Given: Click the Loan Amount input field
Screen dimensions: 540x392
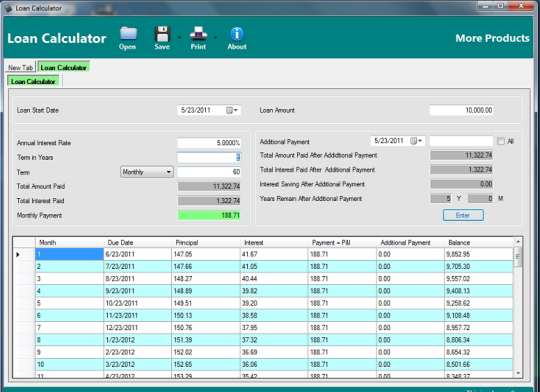Looking at the screenshot, I should pyautogui.click(x=461, y=110).
